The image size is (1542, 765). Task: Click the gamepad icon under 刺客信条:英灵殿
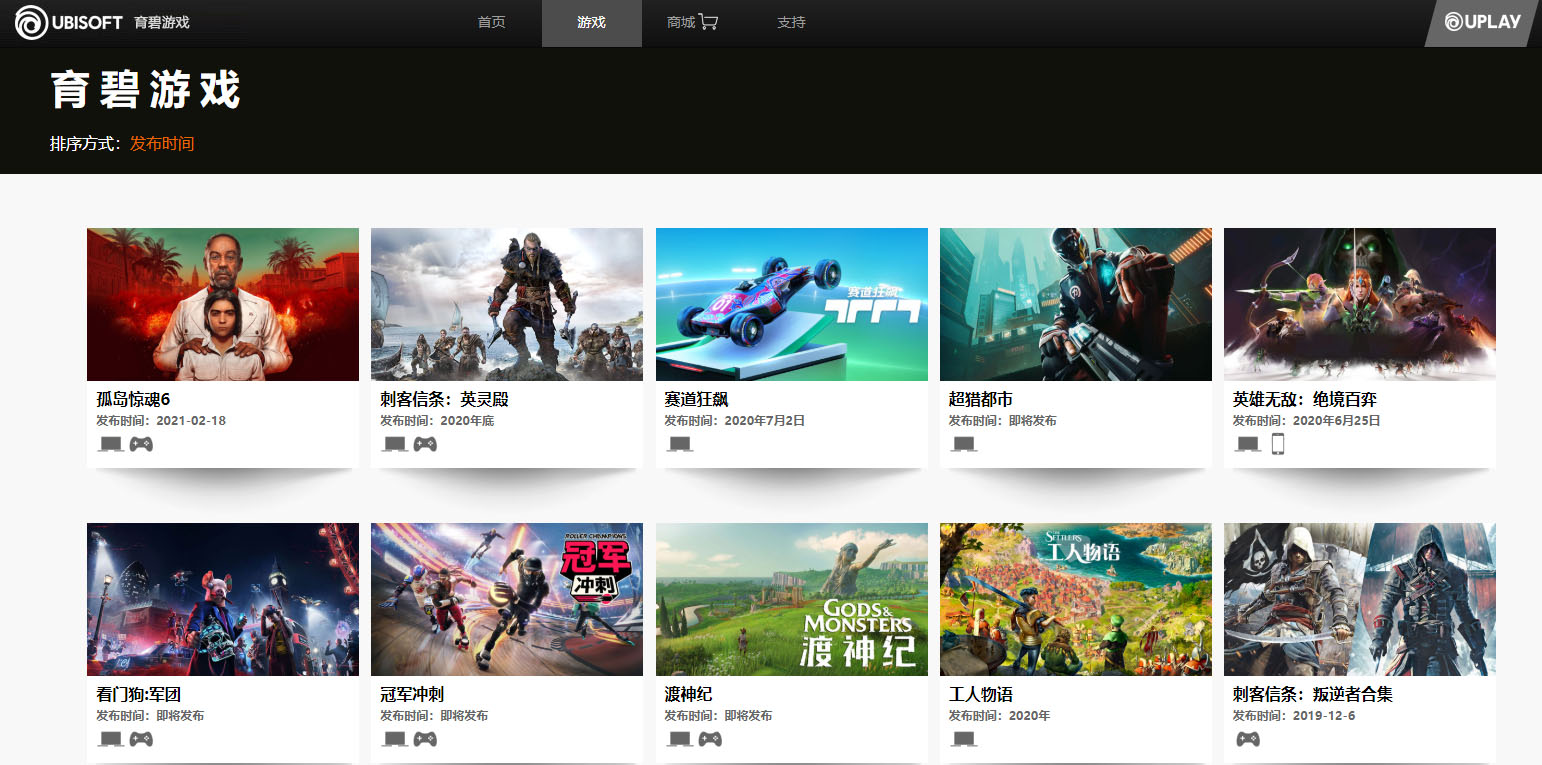click(425, 444)
